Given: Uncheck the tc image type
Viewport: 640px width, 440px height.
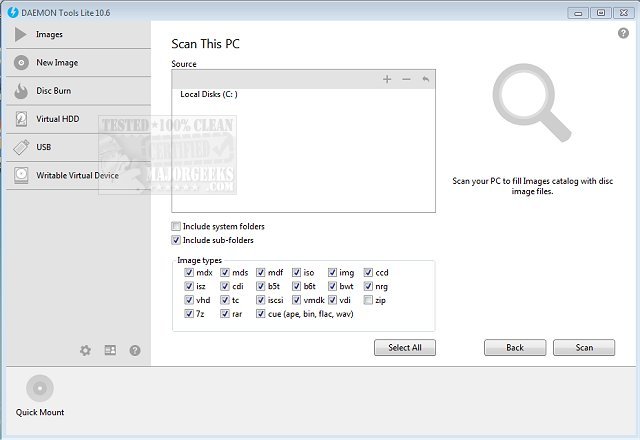Looking at the screenshot, I should click(x=224, y=300).
